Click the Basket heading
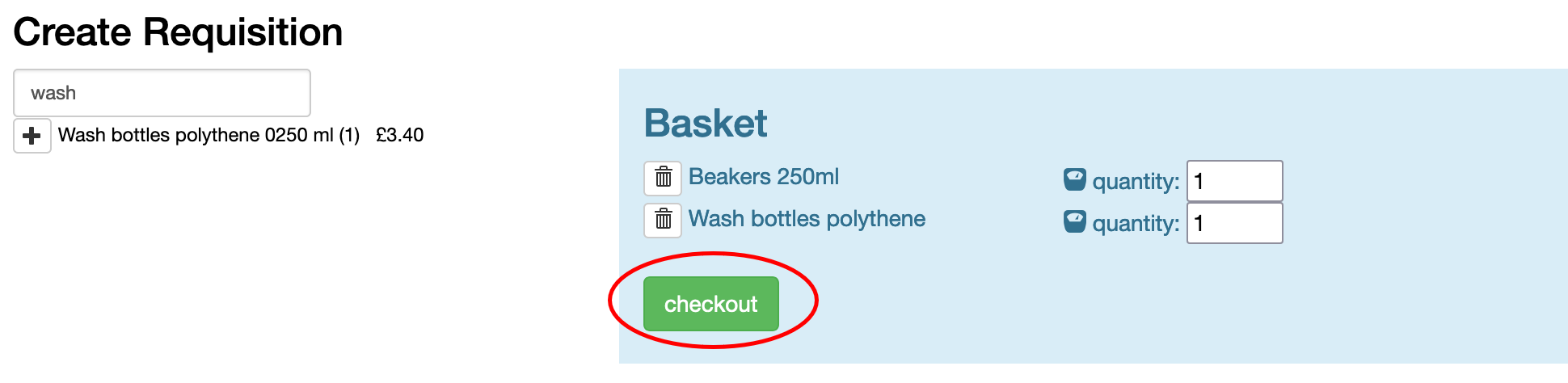This screenshot has width=1568, height=383. click(706, 124)
